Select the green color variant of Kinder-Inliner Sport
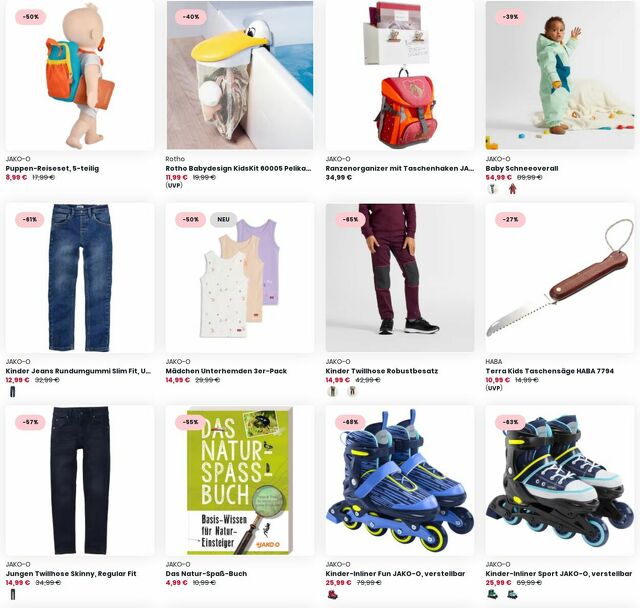The width and height of the screenshot is (640, 608). pyautogui.click(x=493, y=595)
